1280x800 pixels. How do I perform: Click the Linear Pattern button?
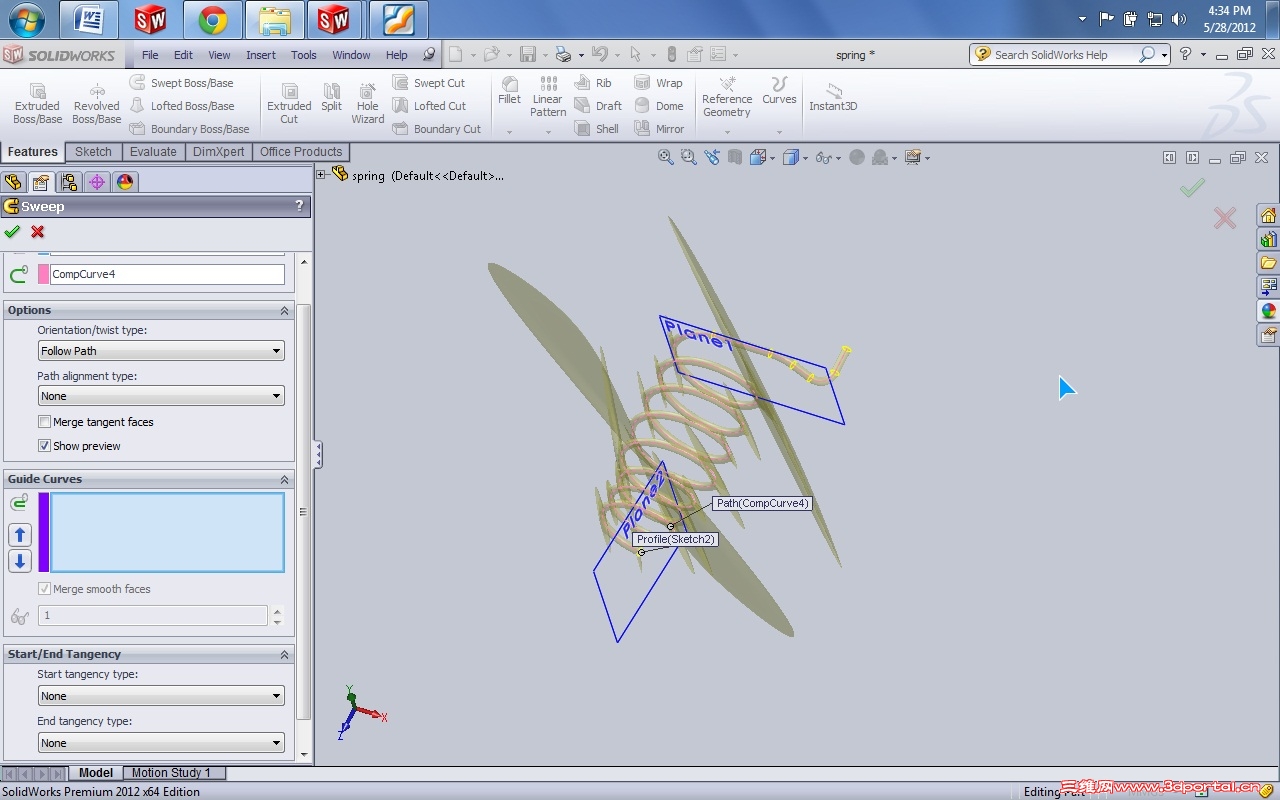[x=548, y=96]
